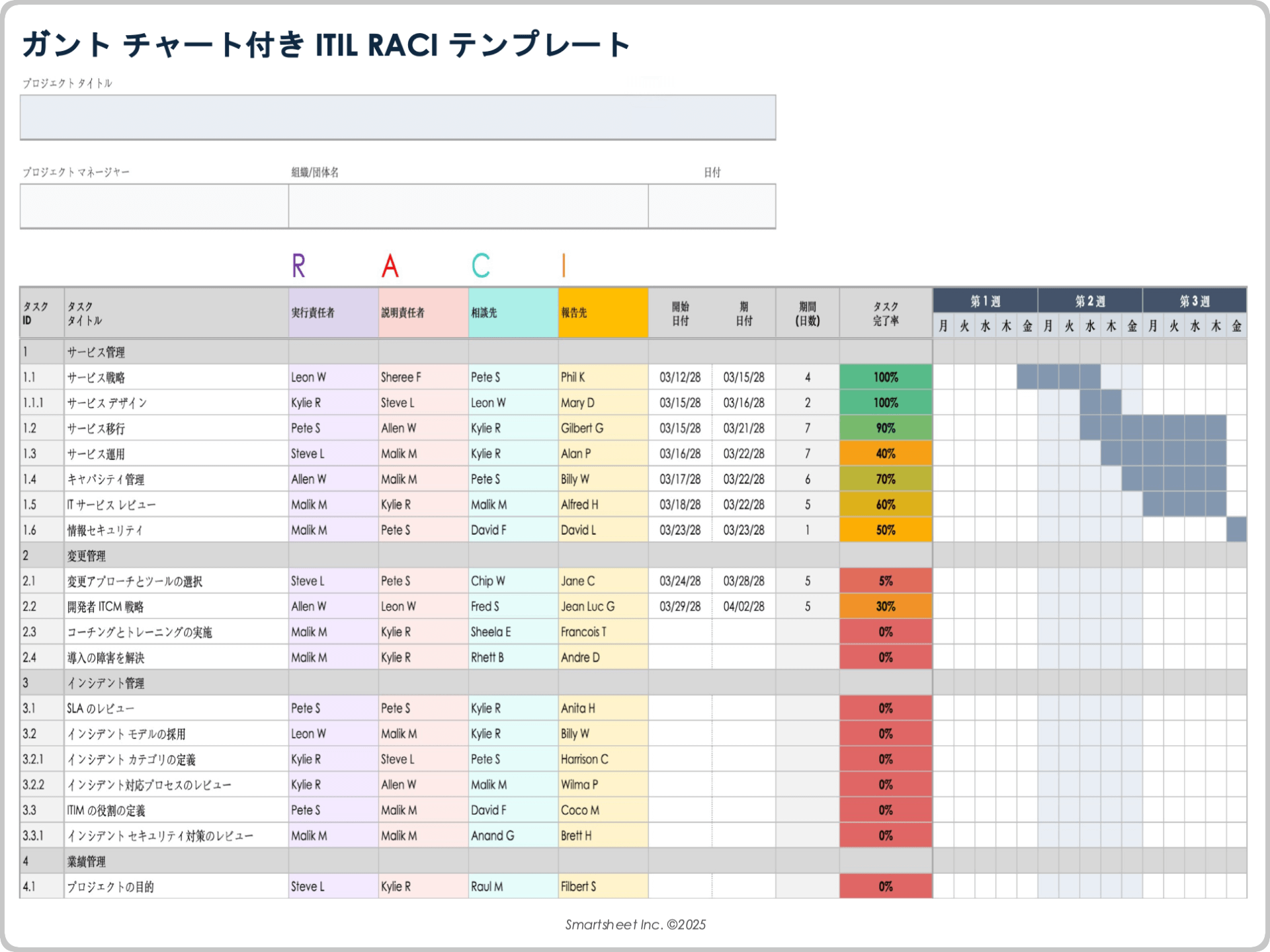Select the 説明責任者 column header

(x=423, y=313)
